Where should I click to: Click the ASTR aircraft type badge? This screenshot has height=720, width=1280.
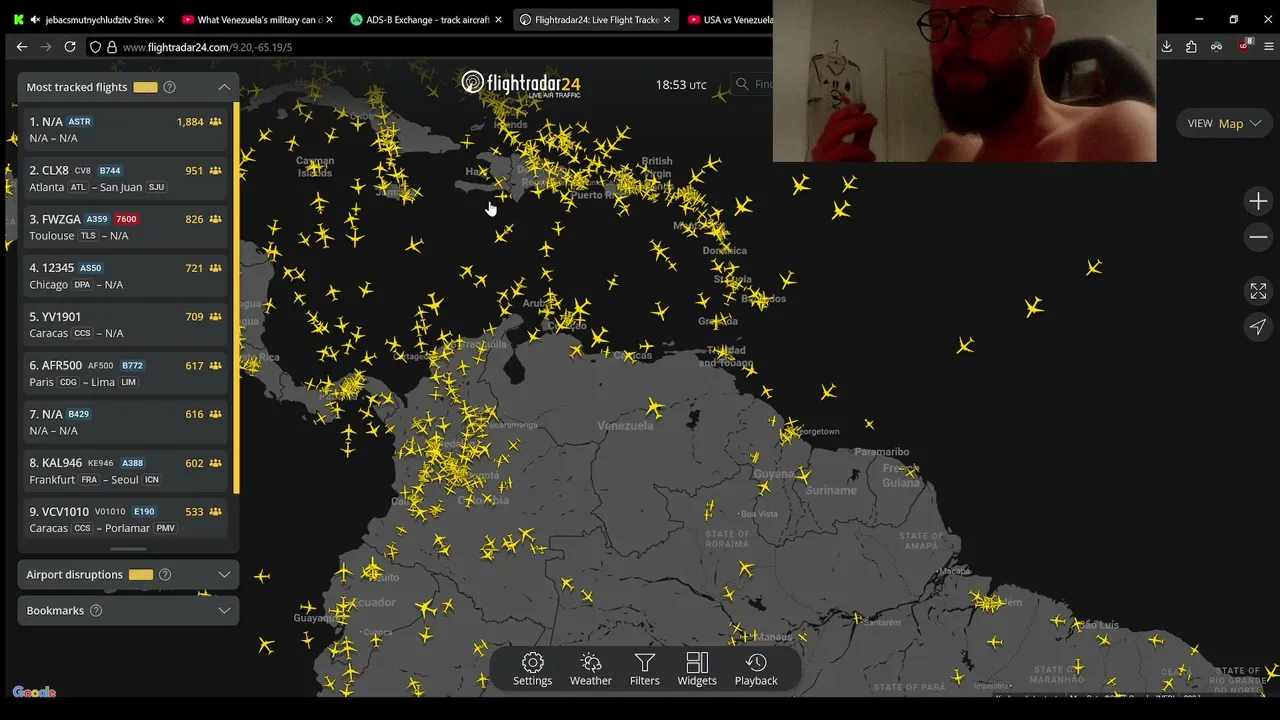pyautogui.click(x=79, y=122)
